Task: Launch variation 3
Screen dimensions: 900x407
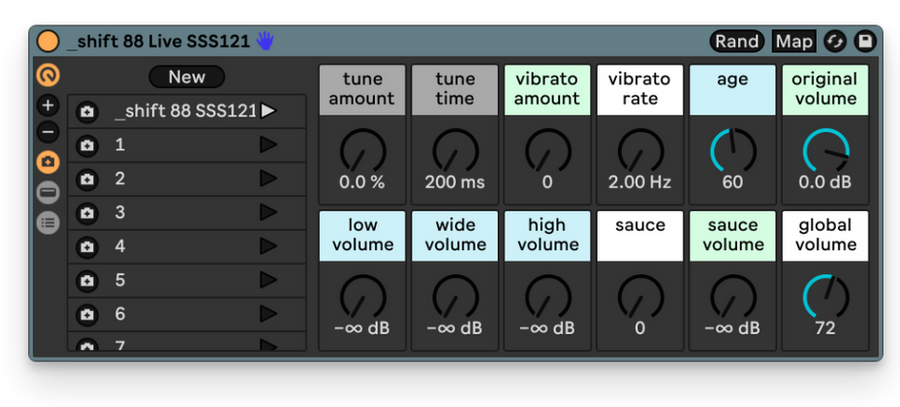Action: coord(268,212)
